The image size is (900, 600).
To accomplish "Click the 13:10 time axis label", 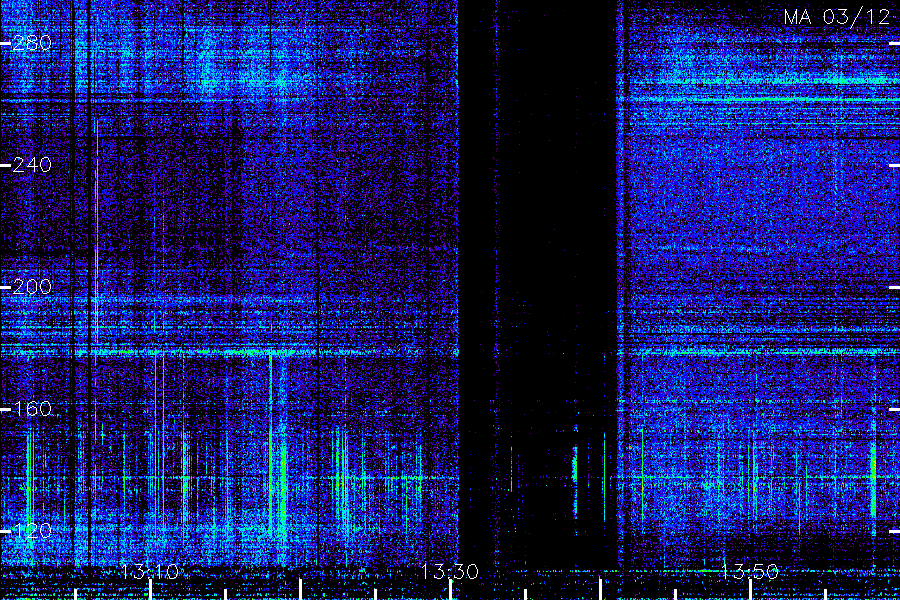I will click(x=150, y=572).
